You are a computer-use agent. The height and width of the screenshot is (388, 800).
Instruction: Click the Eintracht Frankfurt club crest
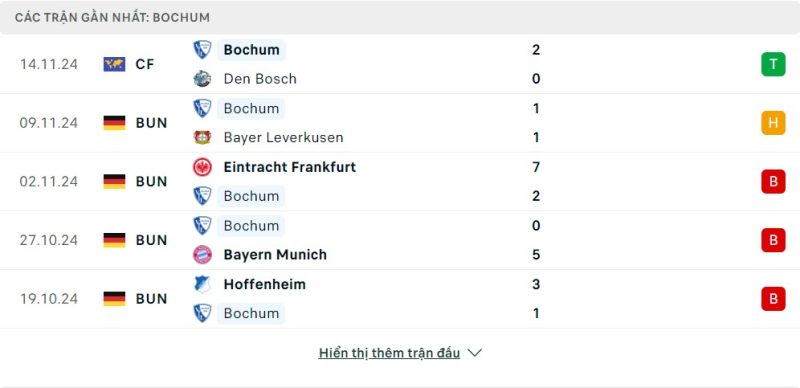point(202,167)
